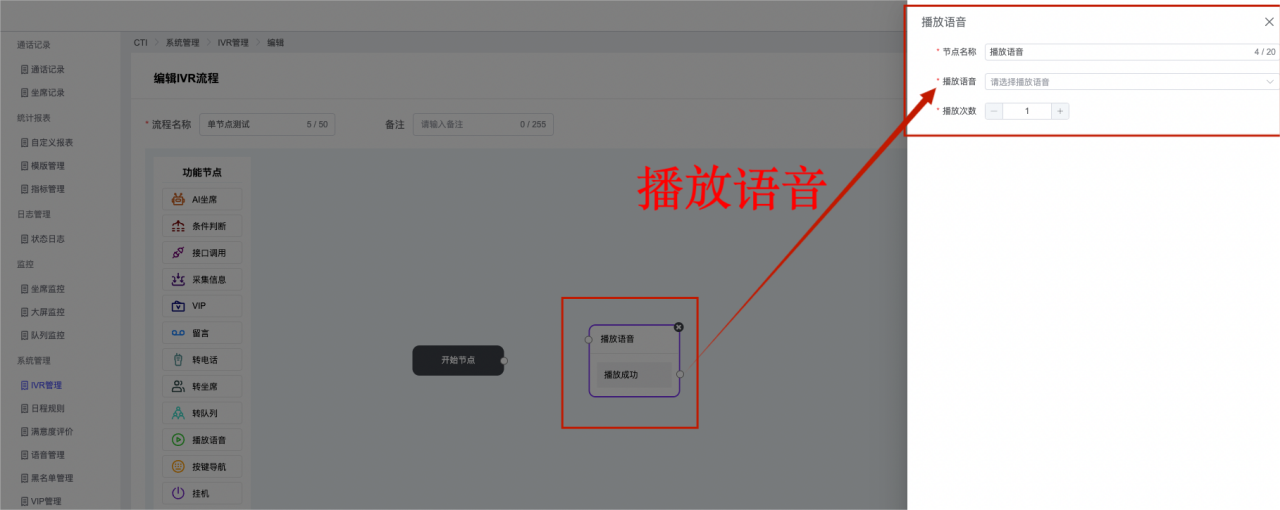This screenshot has width=1280, height=510.
Task: Choose the 采集信息 node icon
Action: (x=178, y=280)
